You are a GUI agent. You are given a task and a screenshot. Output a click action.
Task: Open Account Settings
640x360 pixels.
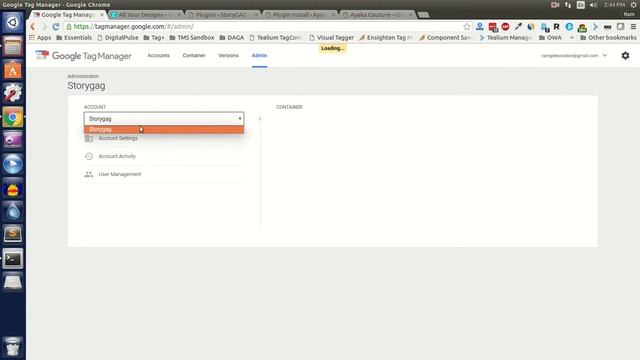pyautogui.click(x=118, y=138)
